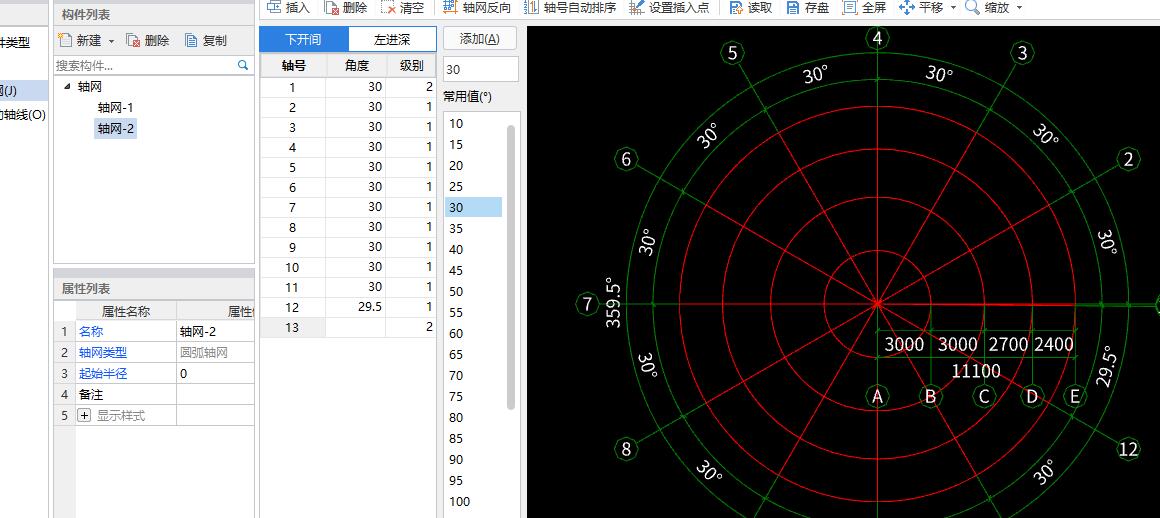Select 轴网-2 in the component tree
Viewport: 1160px width, 518px height.
115,129
